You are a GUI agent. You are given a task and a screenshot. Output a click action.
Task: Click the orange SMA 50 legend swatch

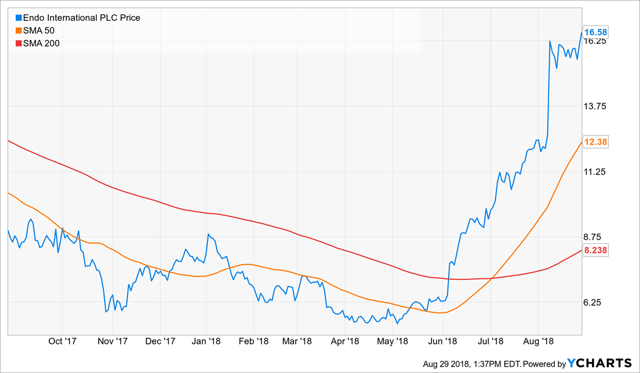pyautogui.click(x=18, y=31)
